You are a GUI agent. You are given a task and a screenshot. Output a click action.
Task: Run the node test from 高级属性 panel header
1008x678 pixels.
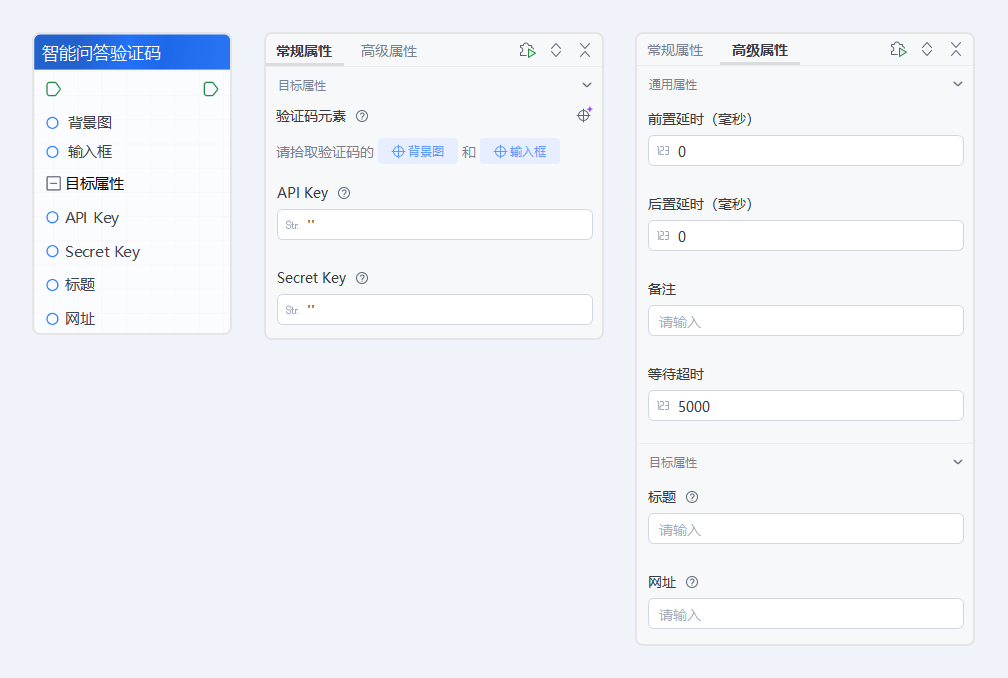(898, 49)
